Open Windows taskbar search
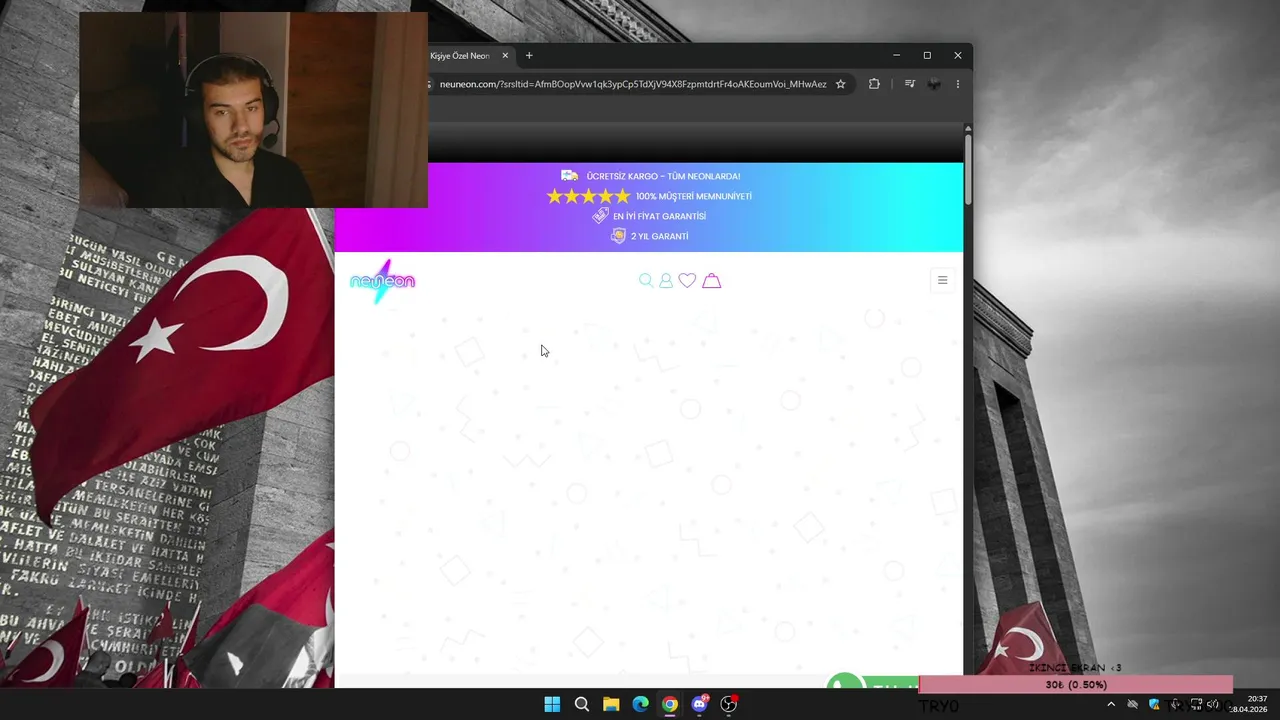This screenshot has height=720, width=1280. pyautogui.click(x=581, y=704)
